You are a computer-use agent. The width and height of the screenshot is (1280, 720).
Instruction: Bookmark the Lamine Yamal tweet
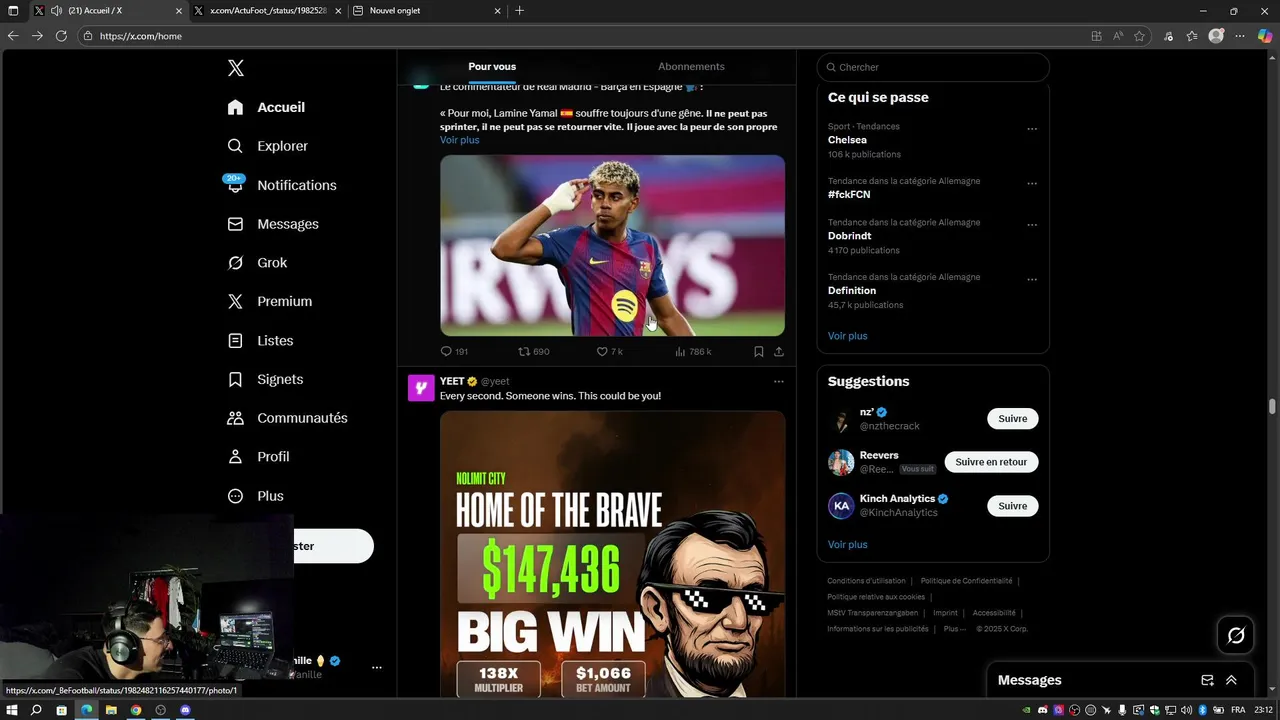(759, 352)
